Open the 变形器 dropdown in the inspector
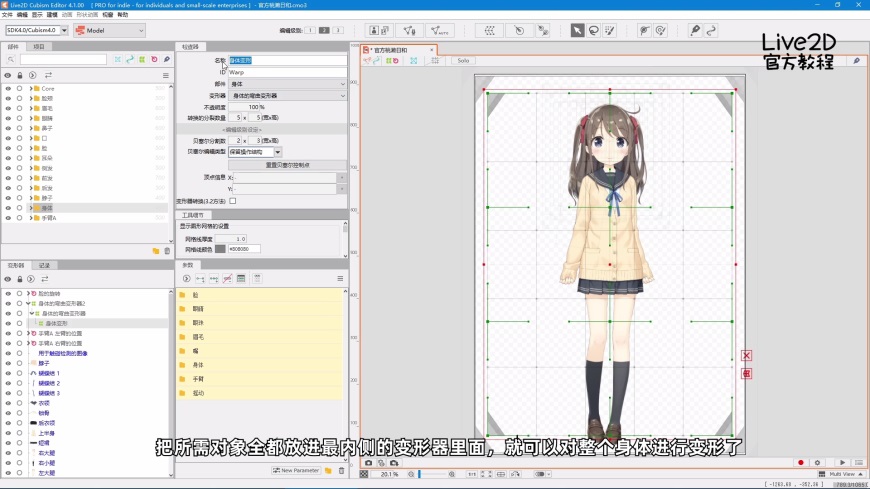This screenshot has width=870, height=489. pos(288,96)
